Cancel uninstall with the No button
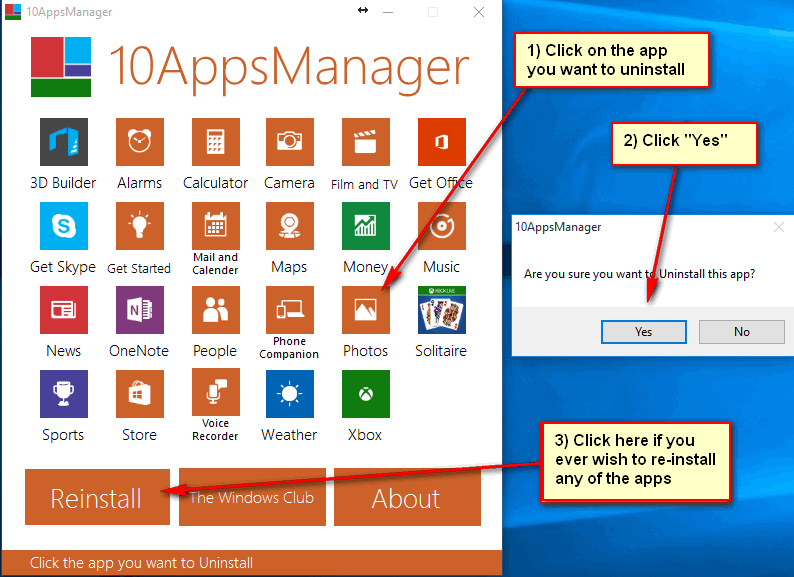This screenshot has width=794, height=577. click(742, 332)
